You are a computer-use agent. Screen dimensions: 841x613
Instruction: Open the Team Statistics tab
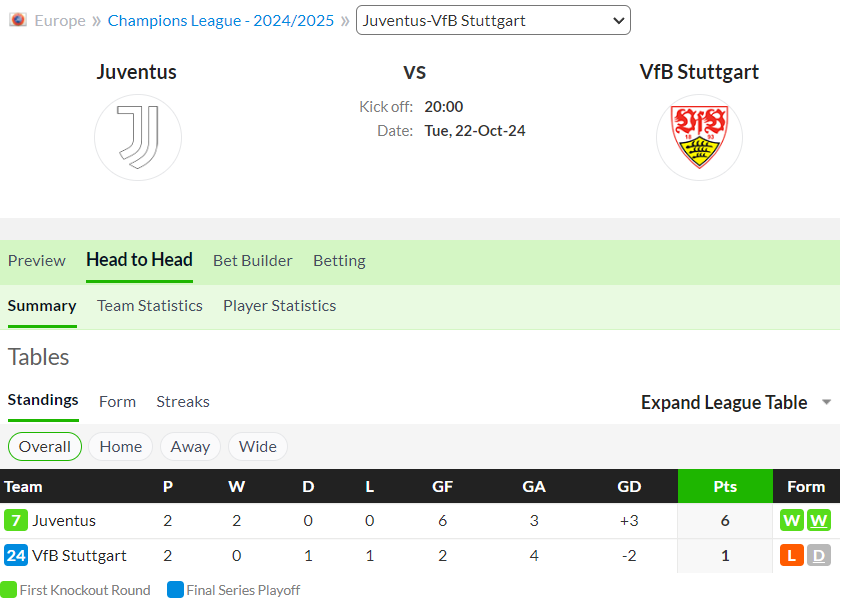pyautogui.click(x=150, y=306)
